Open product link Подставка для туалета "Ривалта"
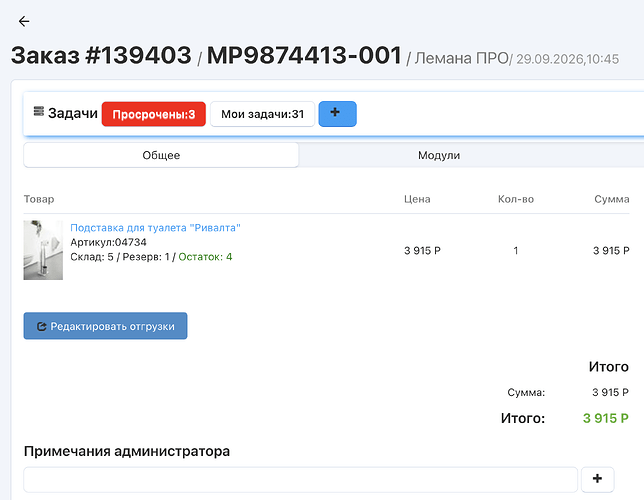Image resolution: width=644 pixels, height=500 pixels. click(x=155, y=228)
